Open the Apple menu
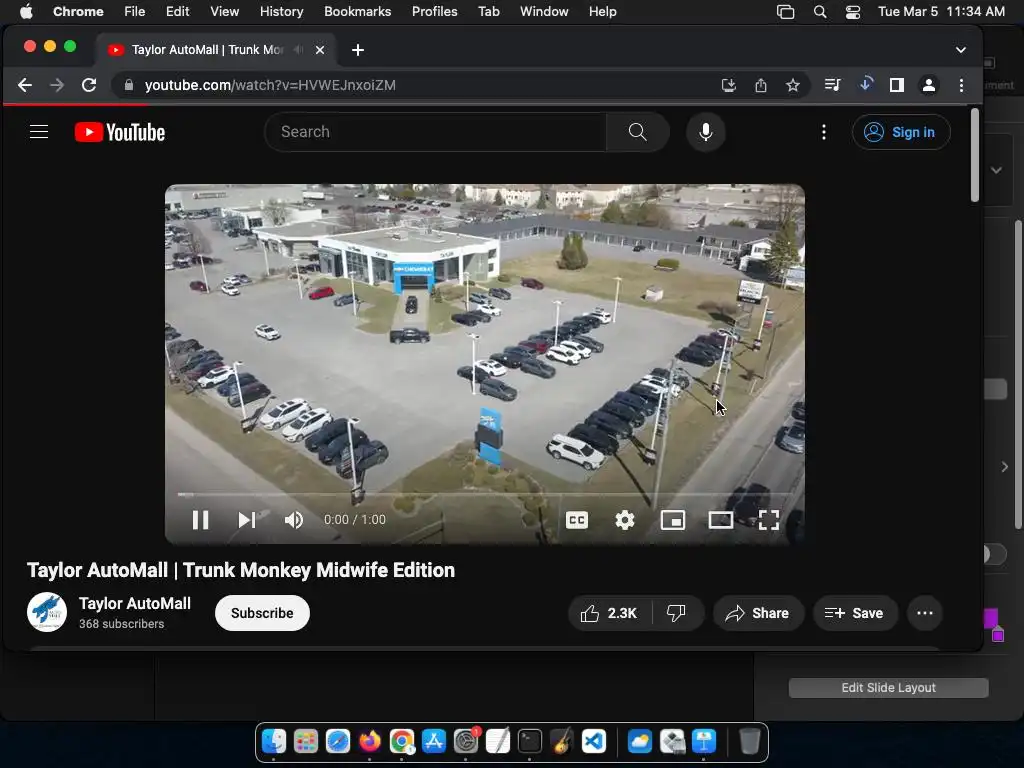The width and height of the screenshot is (1024, 768). tap(26, 11)
